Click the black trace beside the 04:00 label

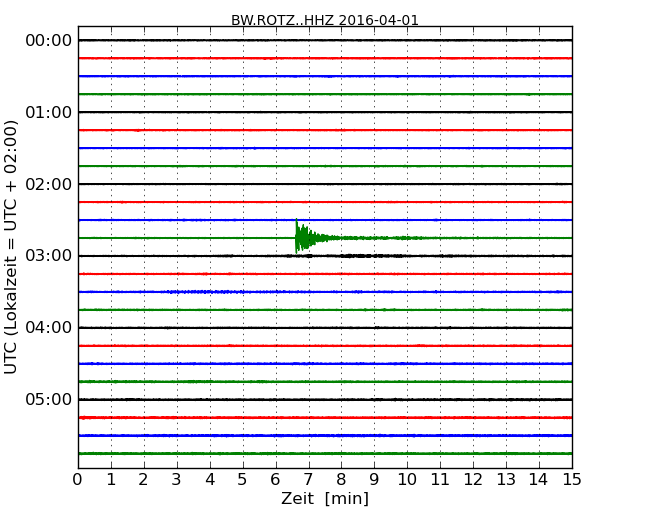coord(325,328)
